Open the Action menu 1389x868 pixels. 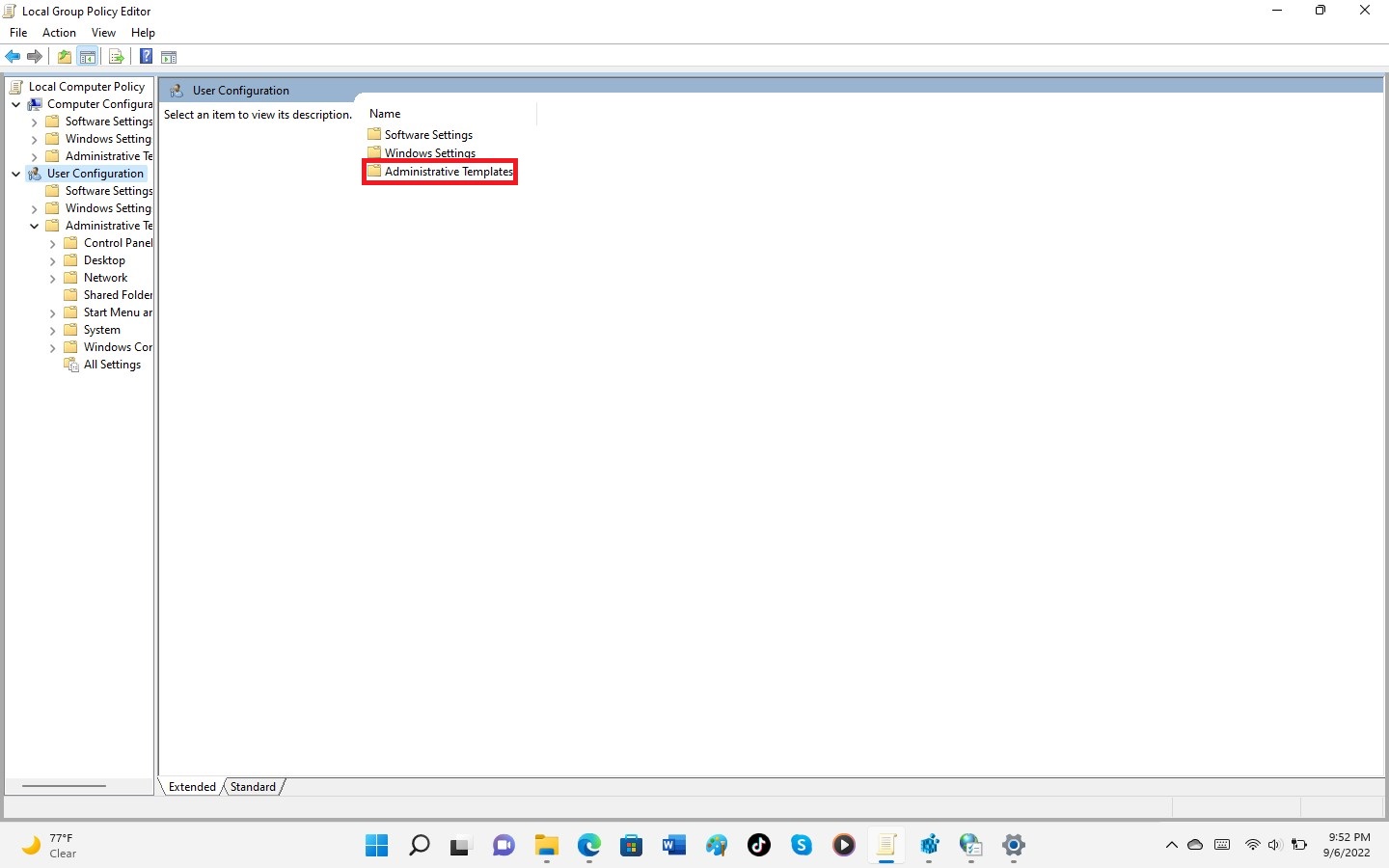tap(59, 33)
